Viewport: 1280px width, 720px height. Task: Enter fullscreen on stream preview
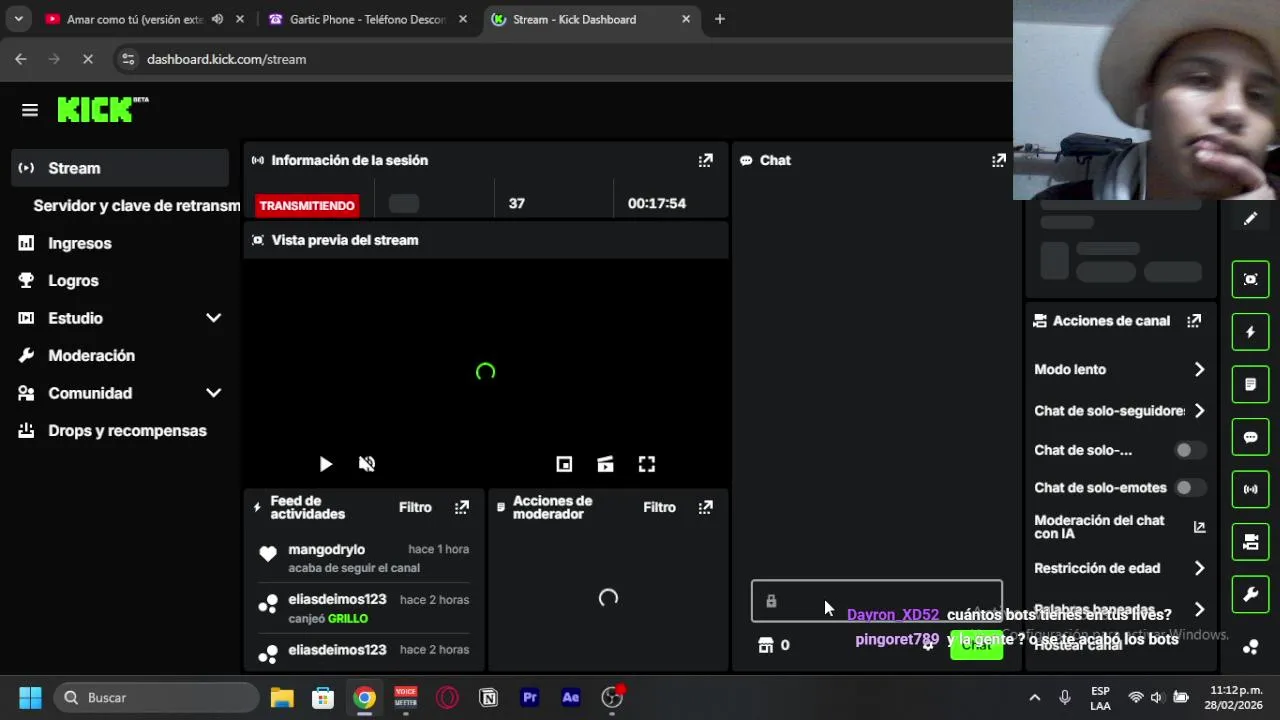click(x=647, y=464)
